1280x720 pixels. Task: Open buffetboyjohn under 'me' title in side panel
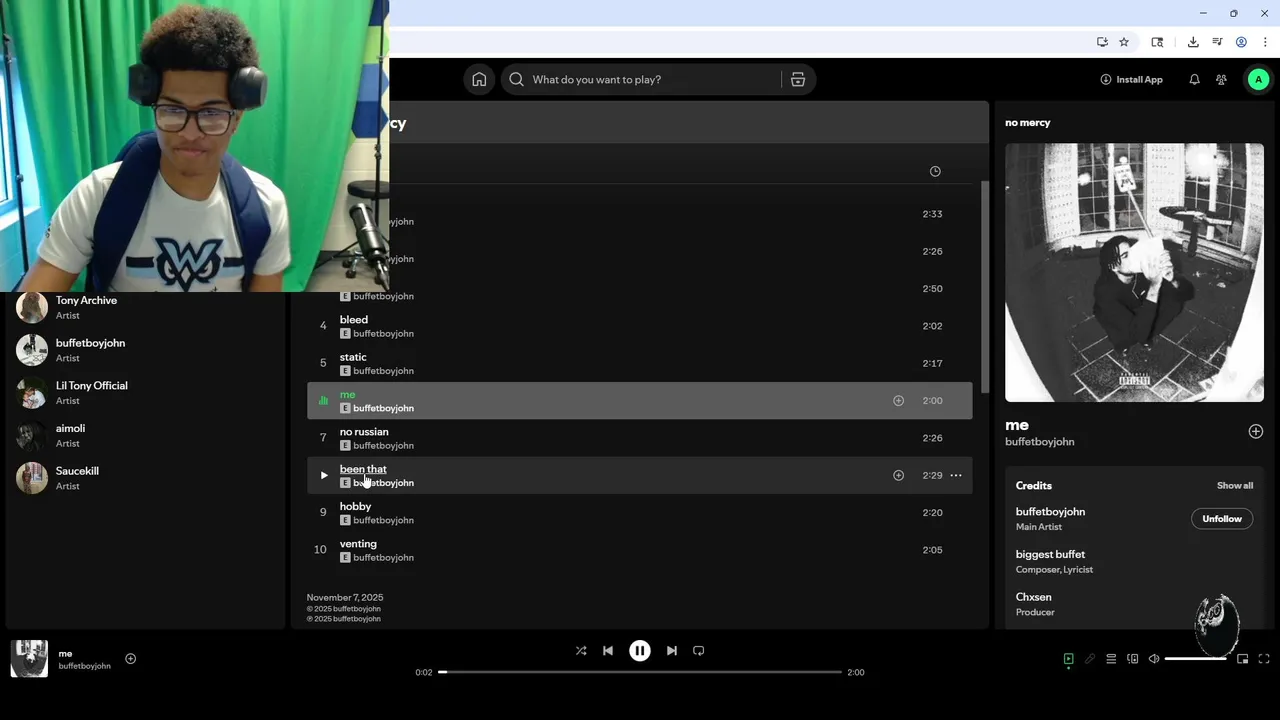[x=1039, y=442]
